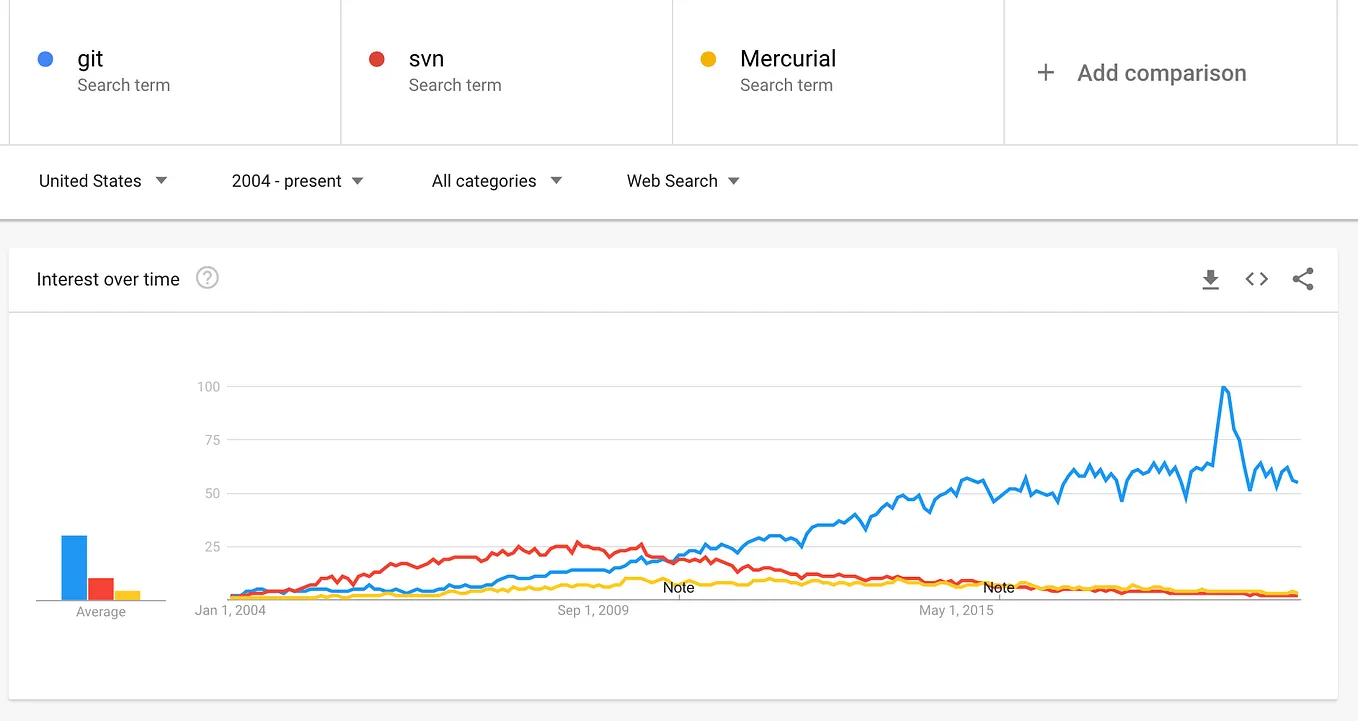
Task: Share the Interest over time chart
Action: point(1302,280)
